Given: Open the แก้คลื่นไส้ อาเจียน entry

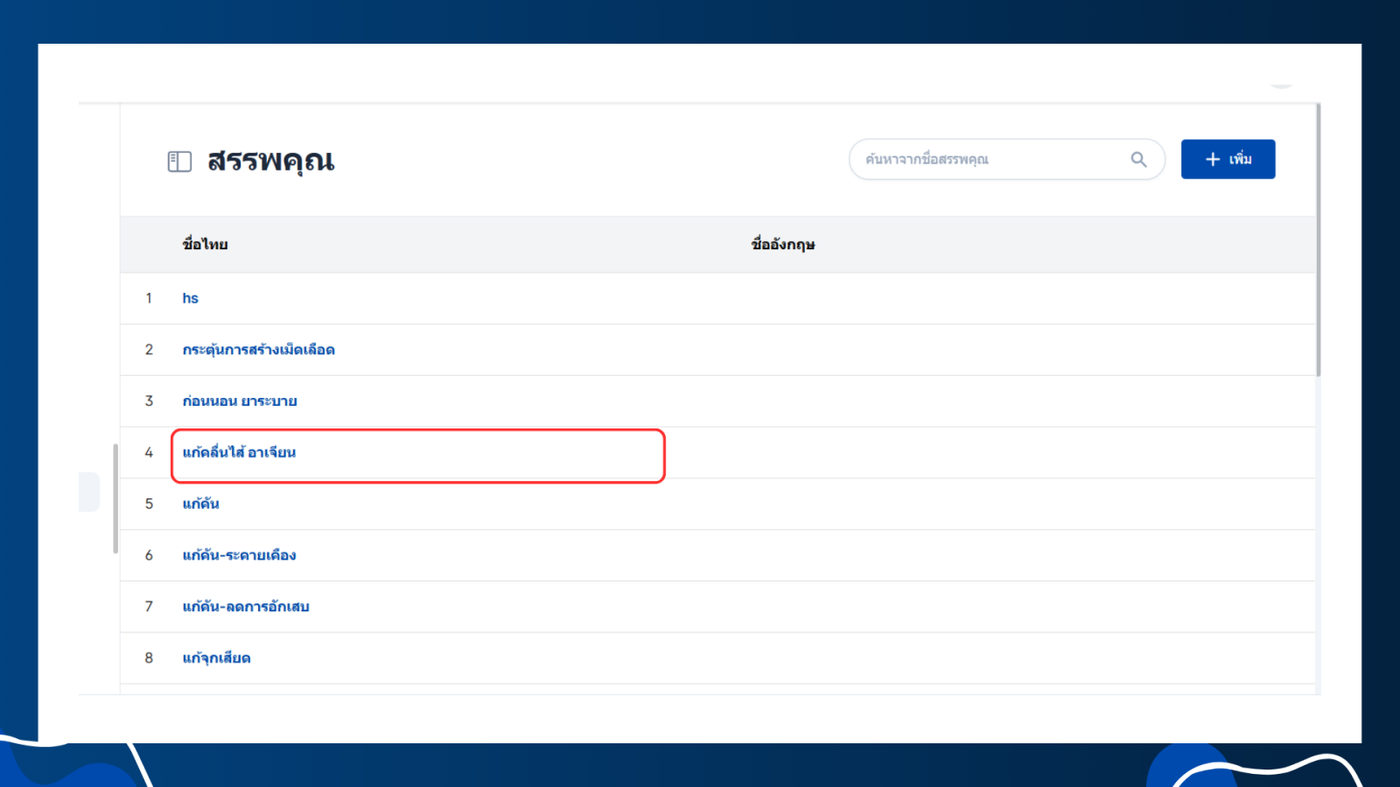Looking at the screenshot, I should tap(239, 452).
